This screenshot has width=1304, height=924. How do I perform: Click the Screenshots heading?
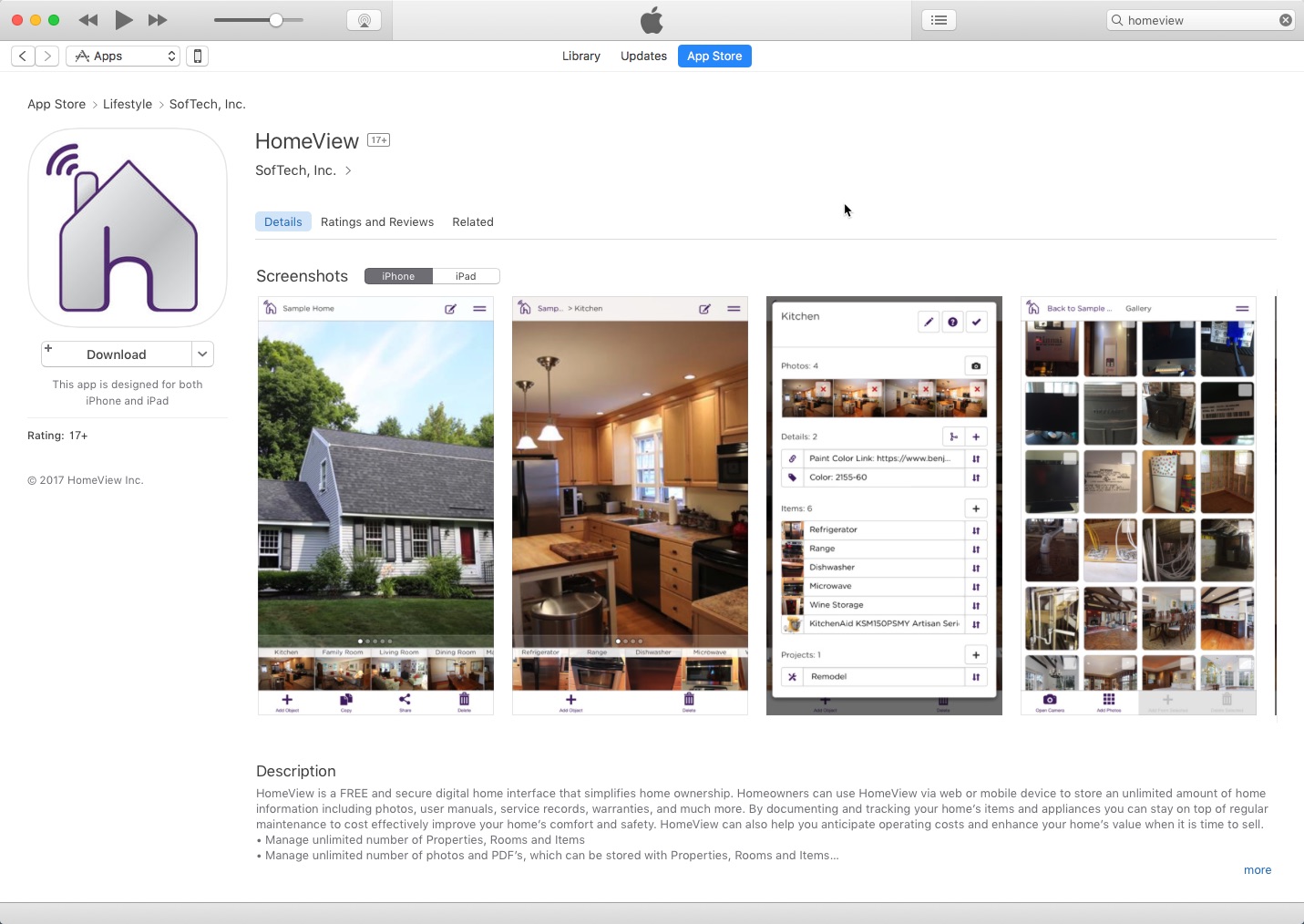point(302,276)
